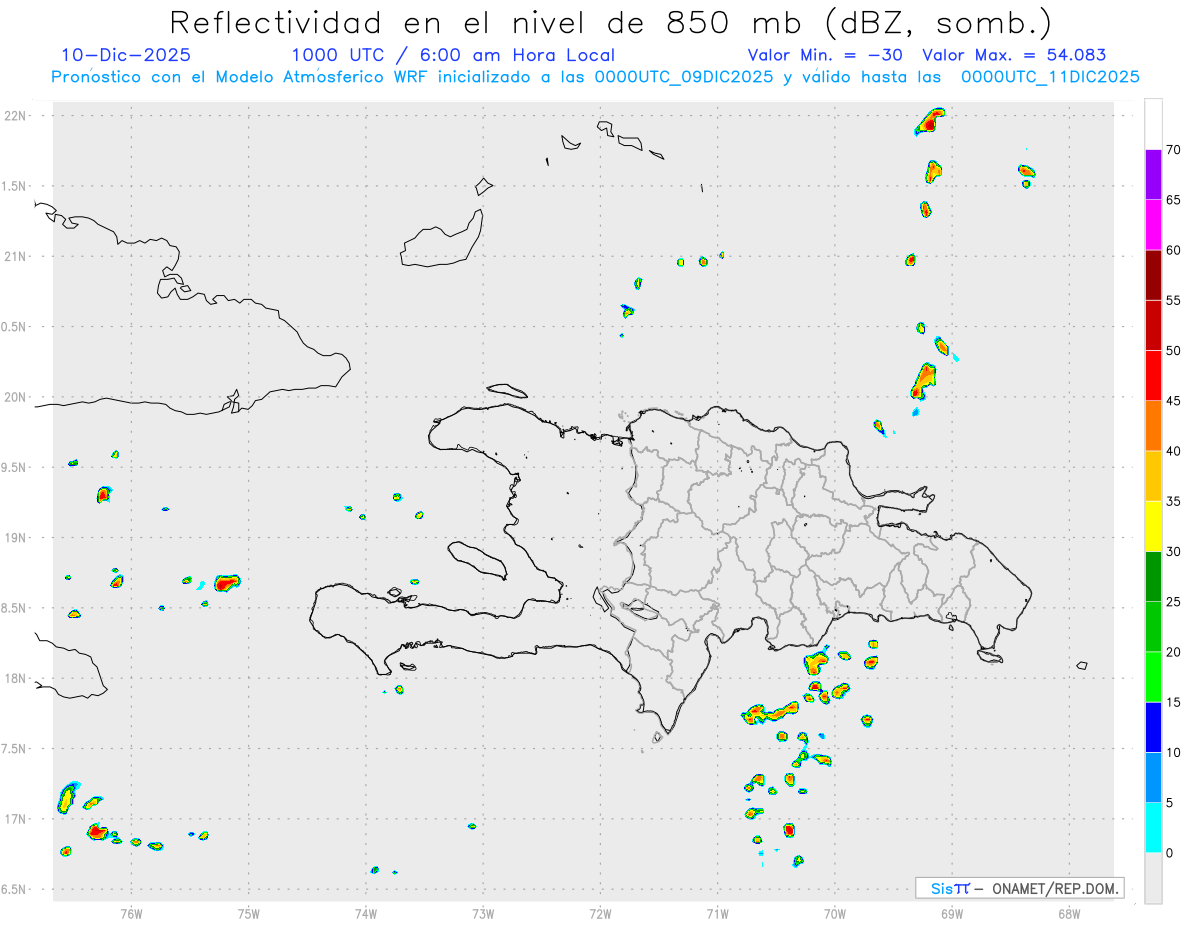Screen dimensions: 1200x927
Task: Pick the bright green 15–20 dBZ legend swatch
Action: point(1153,677)
